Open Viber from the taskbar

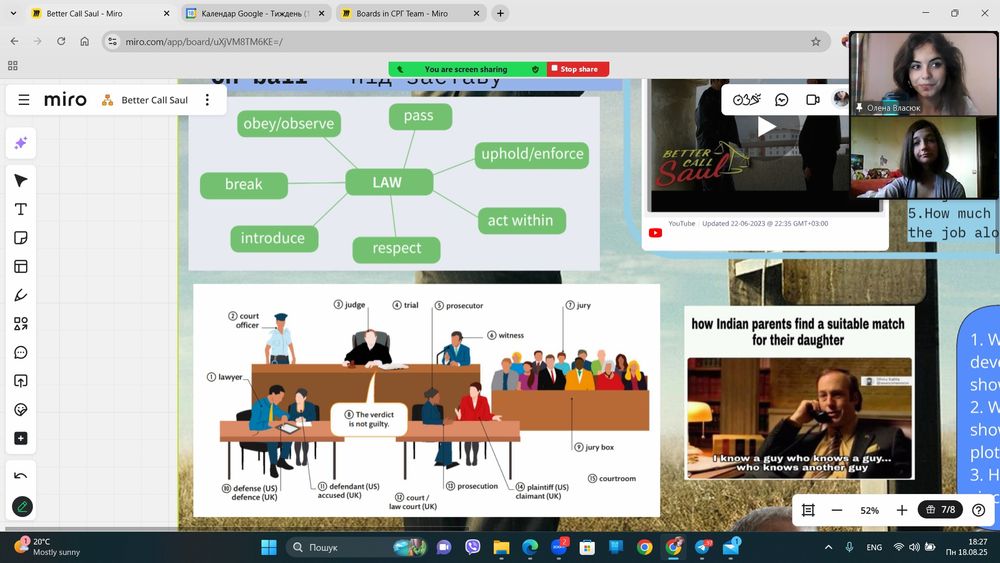tap(473, 547)
